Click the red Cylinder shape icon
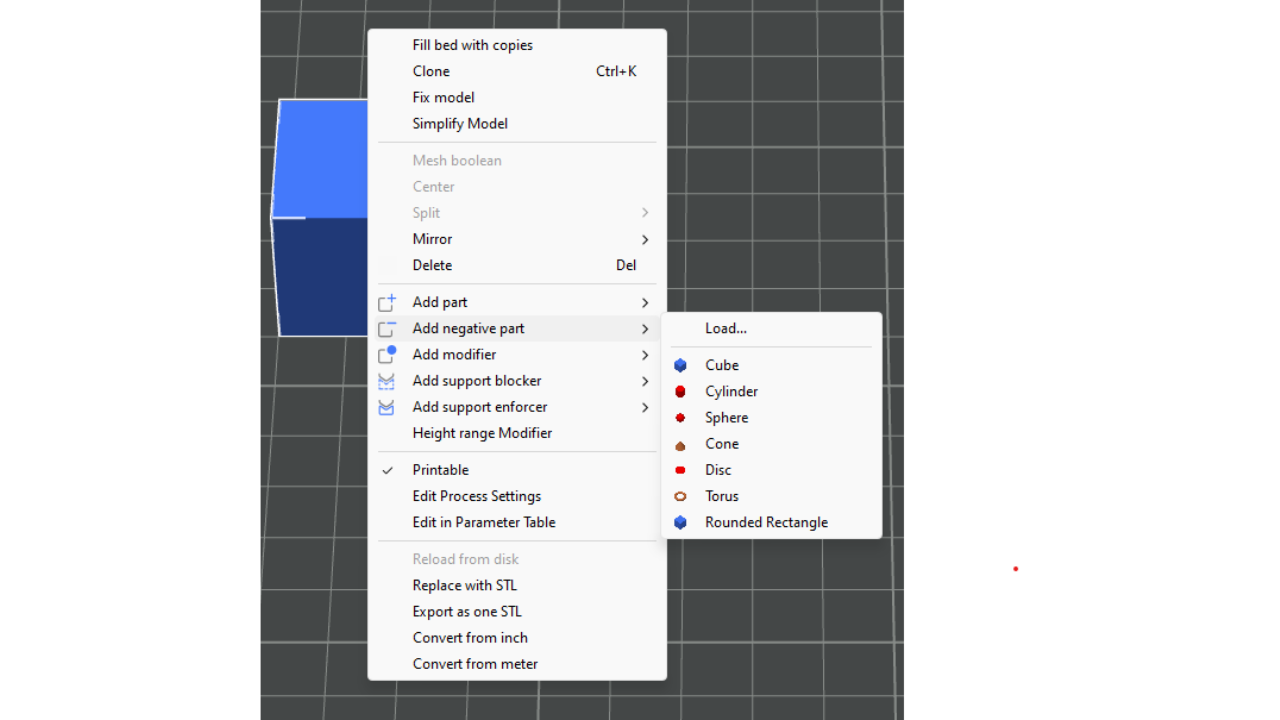Screen dimensions: 1280x720 [x=680, y=392]
